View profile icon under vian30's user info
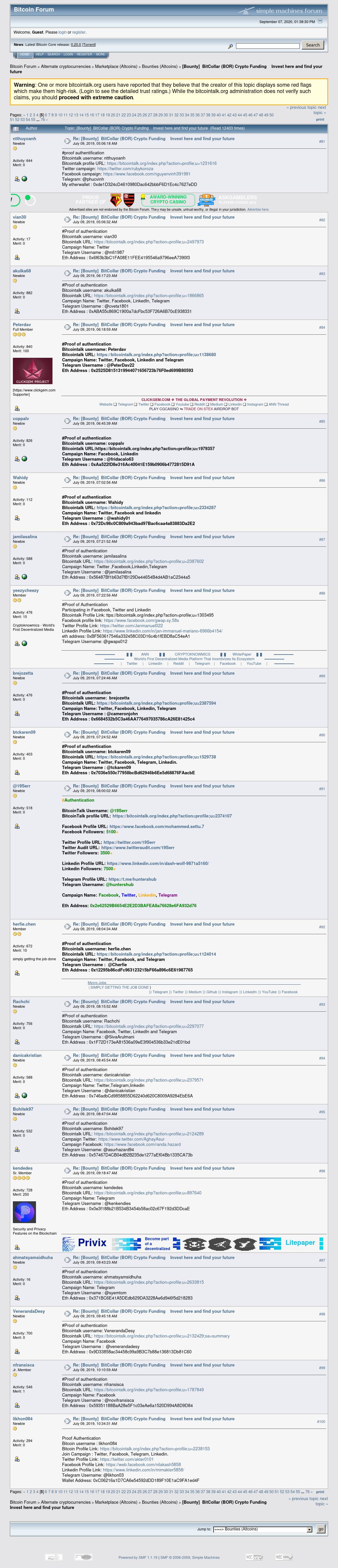 pos(17,258)
